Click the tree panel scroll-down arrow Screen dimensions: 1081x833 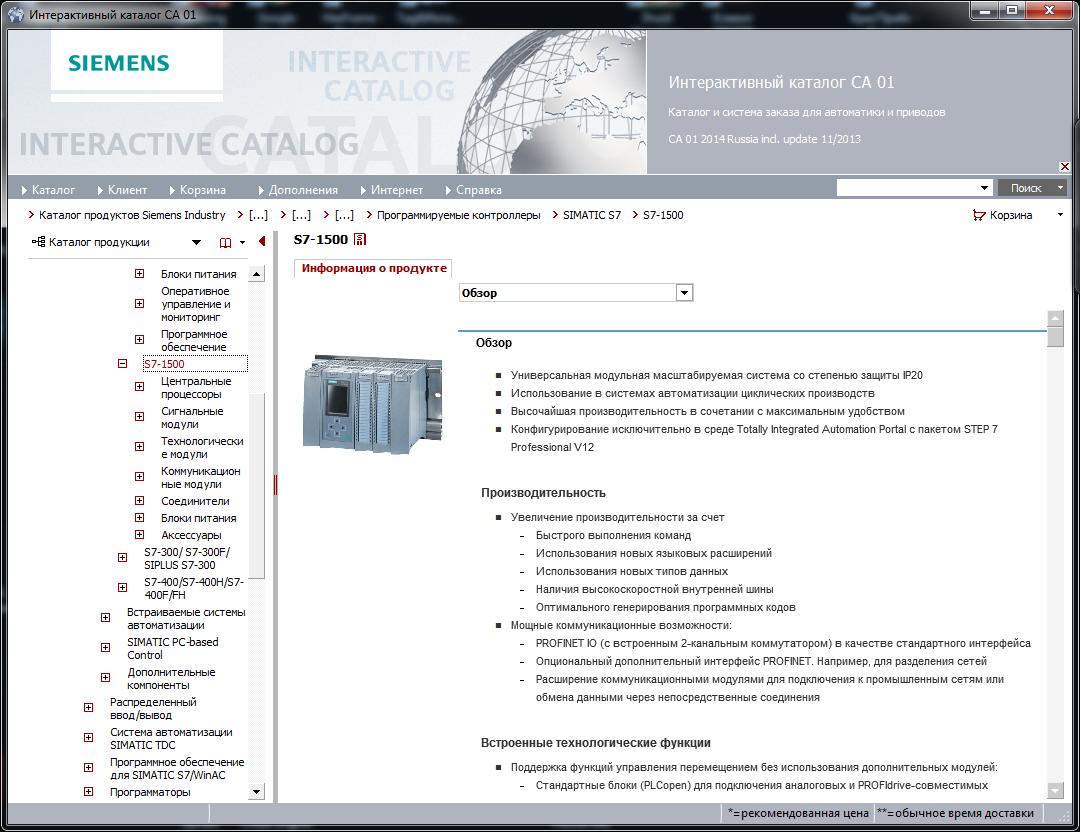[256, 792]
